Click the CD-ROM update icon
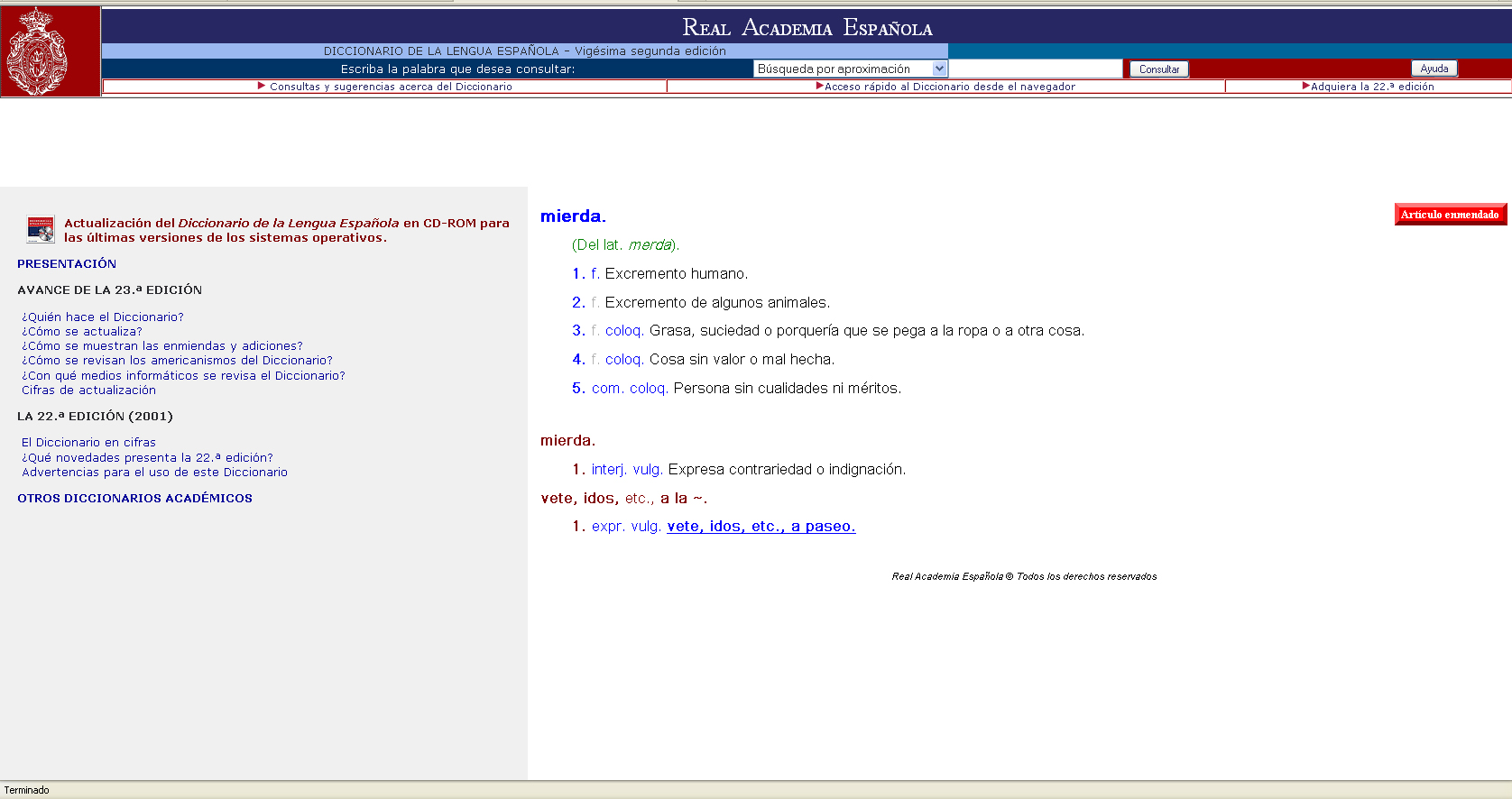This screenshot has height=799, width=1512. pyautogui.click(x=41, y=230)
